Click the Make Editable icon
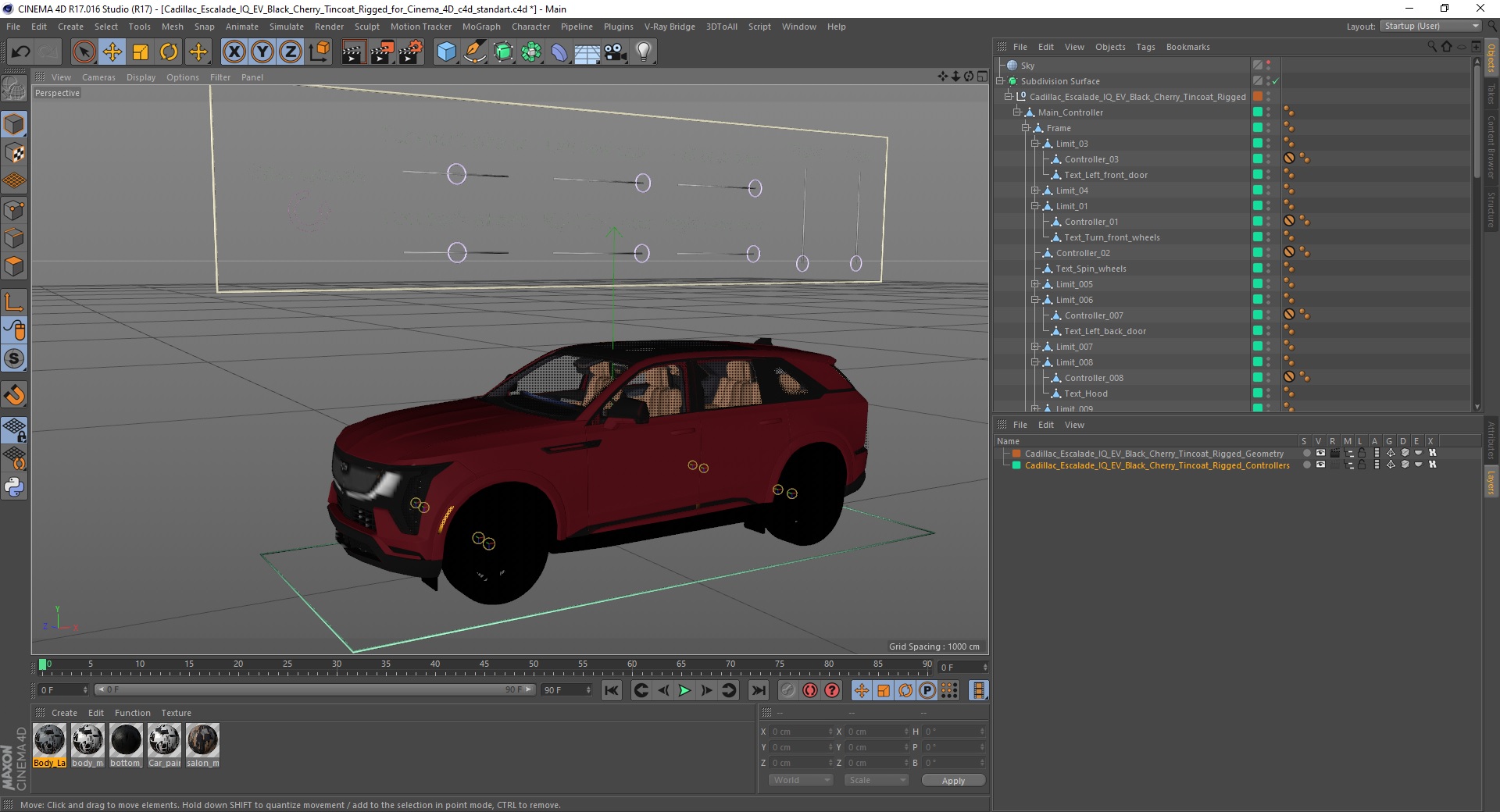 pos(14,89)
